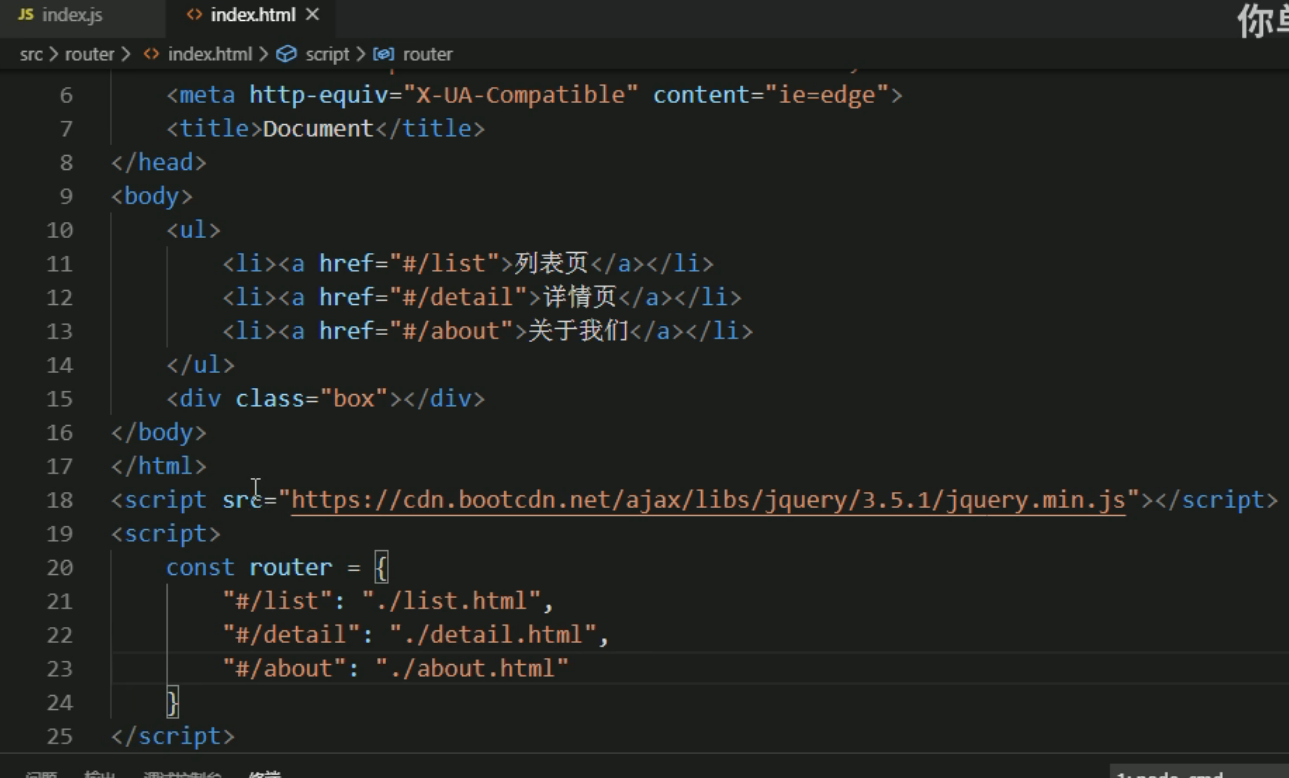Image resolution: width=1289 pixels, height=778 pixels.
Task: Click the HTML brackets icon on index.html tab
Action: [196, 16]
